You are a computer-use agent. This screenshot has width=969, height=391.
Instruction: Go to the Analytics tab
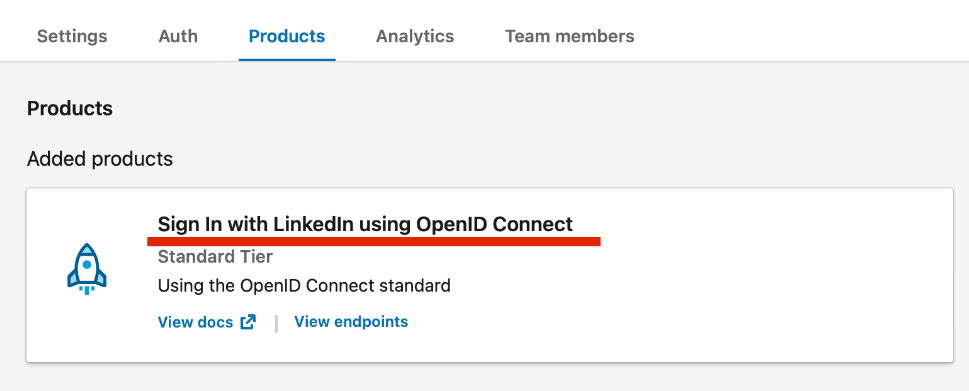point(415,36)
